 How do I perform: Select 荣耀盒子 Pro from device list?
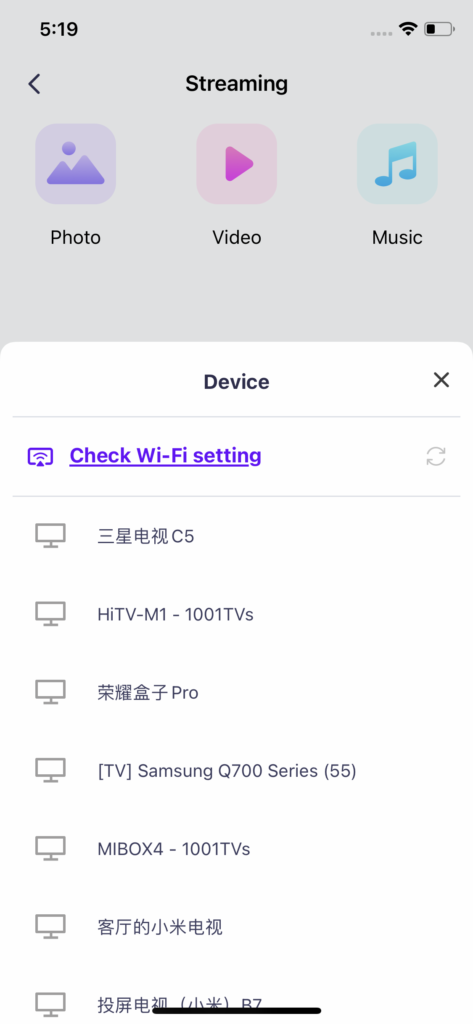click(236, 692)
